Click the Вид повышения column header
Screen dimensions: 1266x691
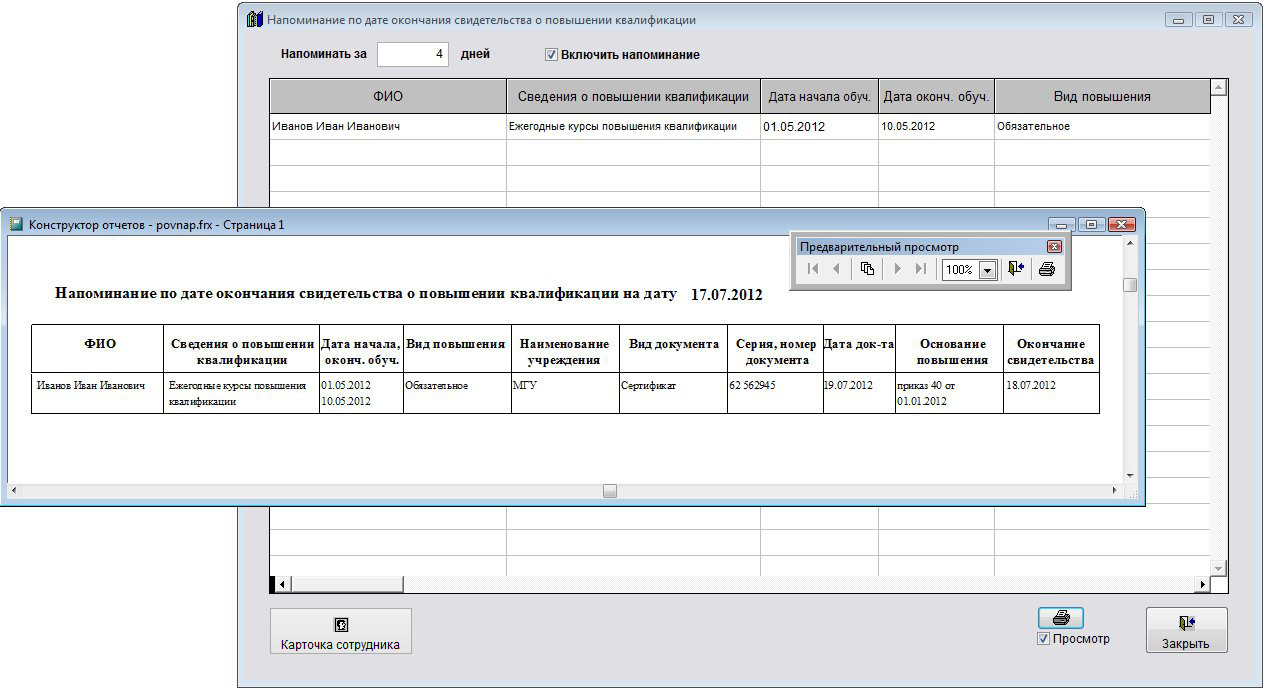point(1101,97)
